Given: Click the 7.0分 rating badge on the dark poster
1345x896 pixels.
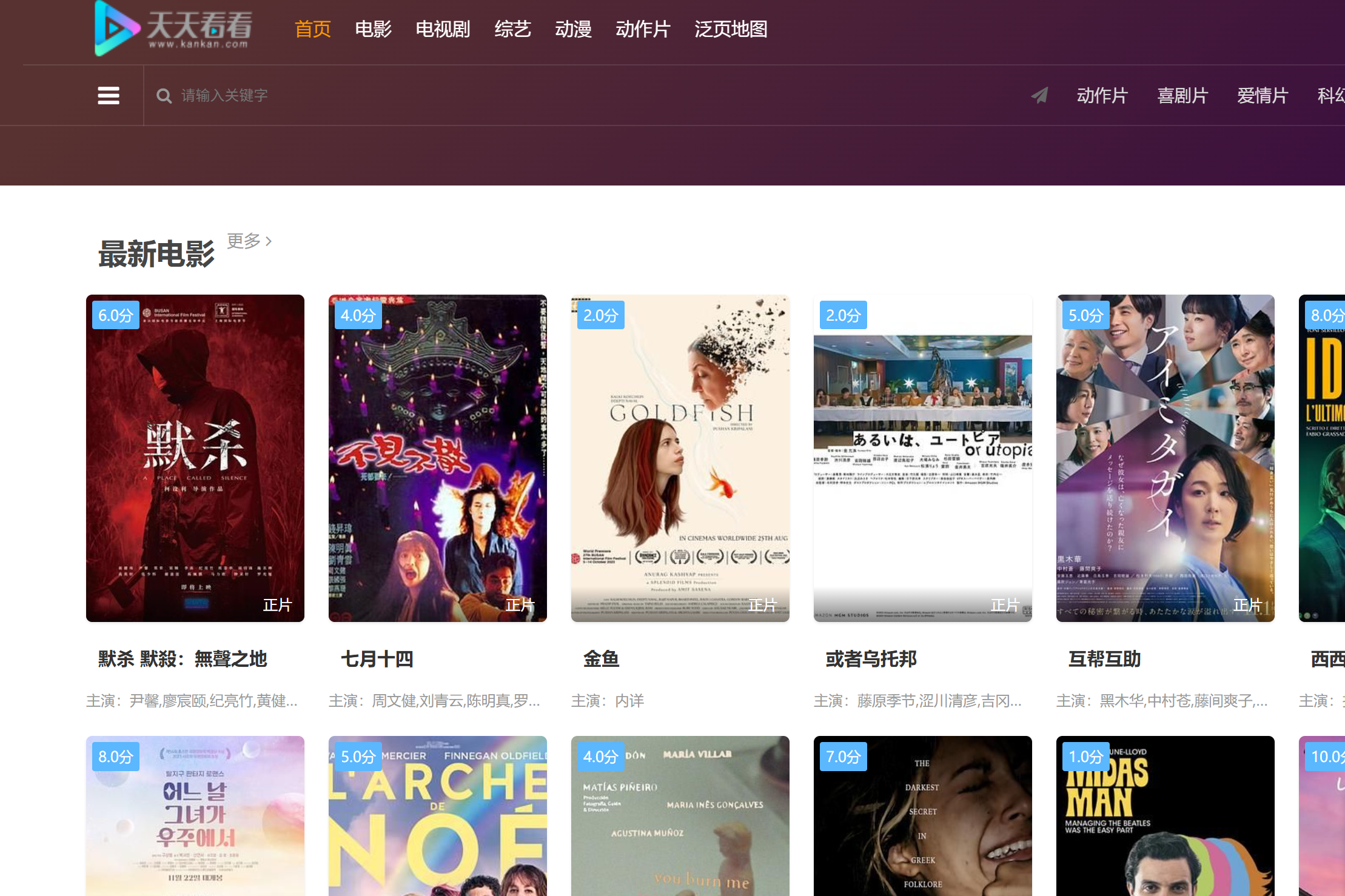Looking at the screenshot, I should click(x=843, y=757).
